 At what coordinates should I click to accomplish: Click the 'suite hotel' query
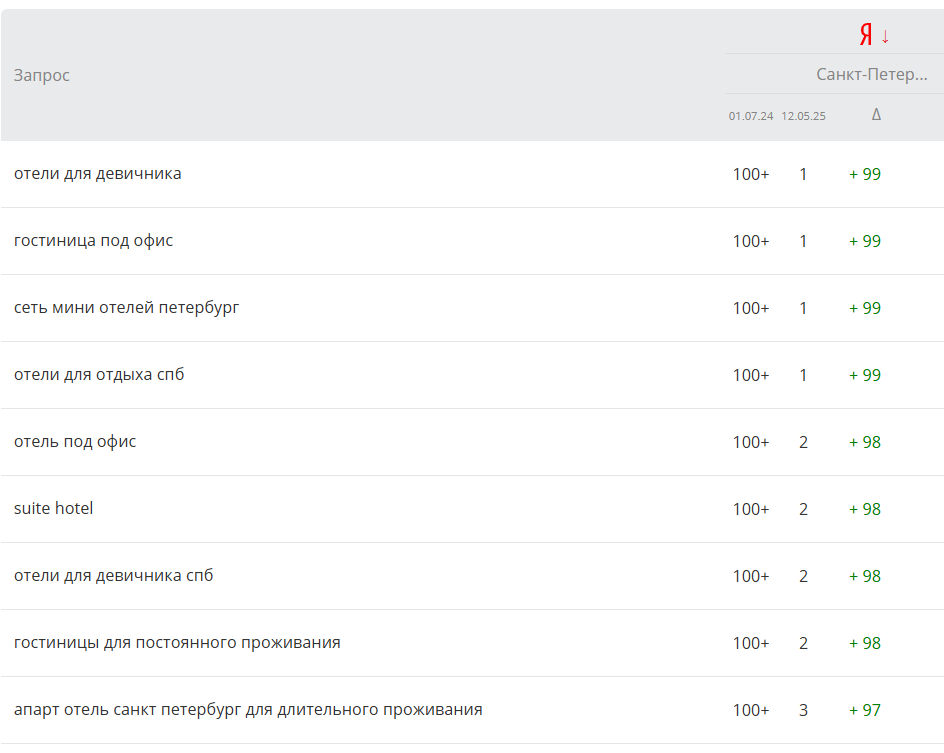(x=54, y=509)
